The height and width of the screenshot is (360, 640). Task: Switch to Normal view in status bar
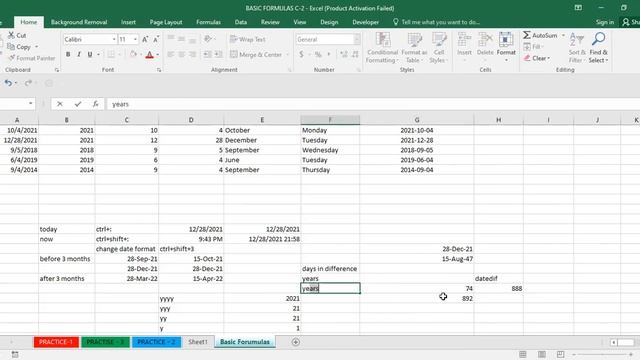coord(523,354)
